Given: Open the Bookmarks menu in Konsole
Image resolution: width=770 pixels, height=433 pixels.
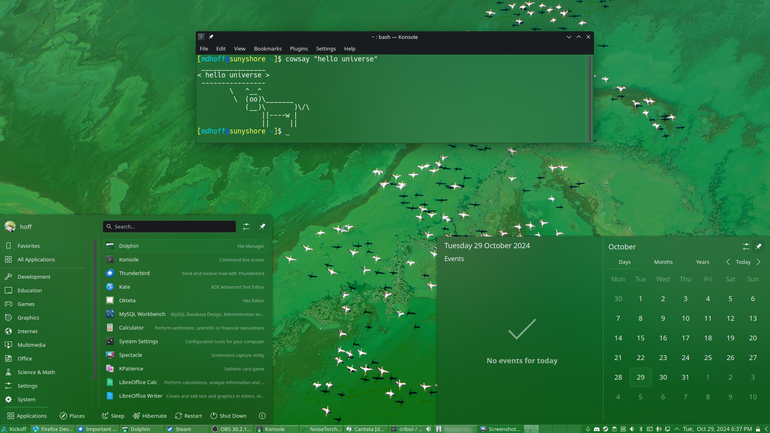Looking at the screenshot, I should [268, 49].
